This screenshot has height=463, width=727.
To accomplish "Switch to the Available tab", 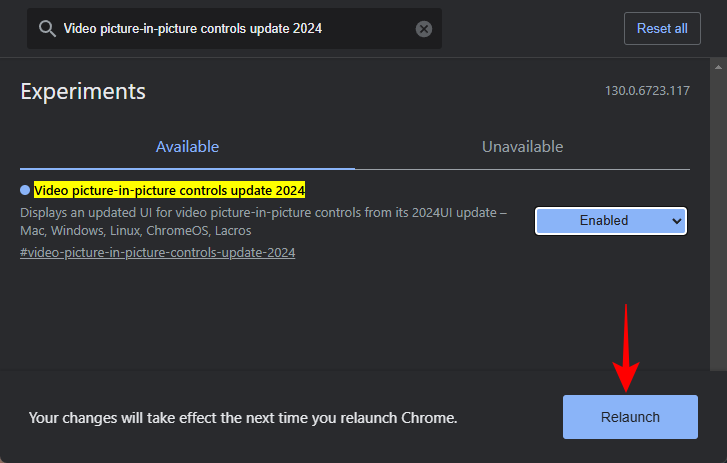I will tap(187, 147).
